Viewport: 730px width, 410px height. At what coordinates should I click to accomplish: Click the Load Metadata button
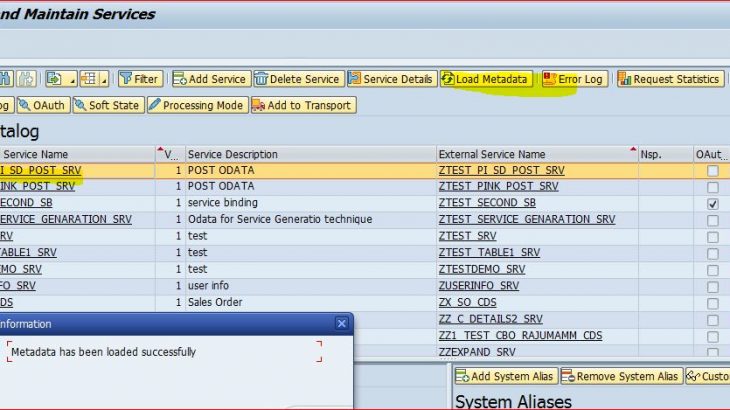pyautogui.click(x=485, y=79)
